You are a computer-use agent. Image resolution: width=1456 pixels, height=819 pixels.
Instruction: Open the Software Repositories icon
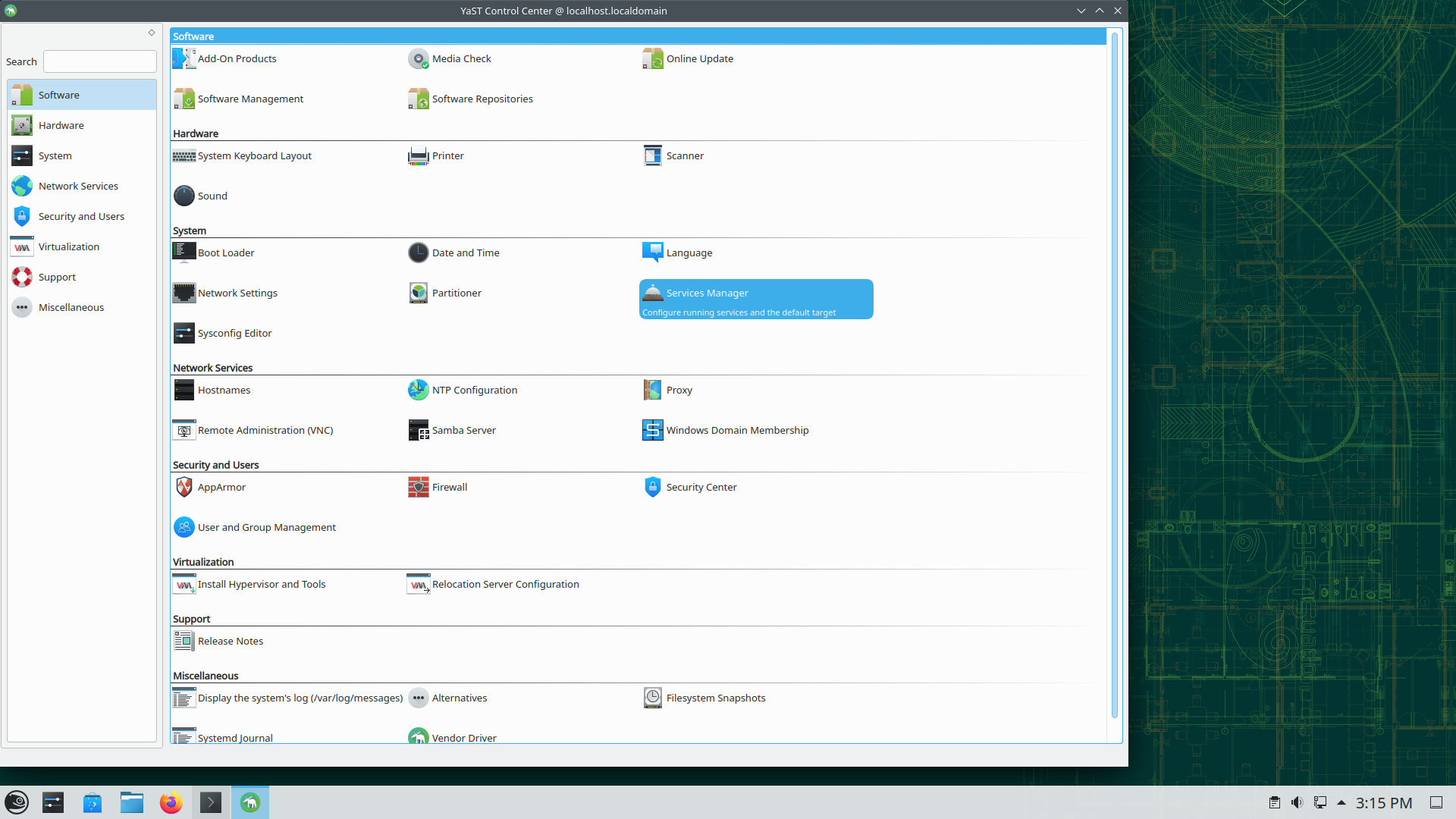coord(419,99)
